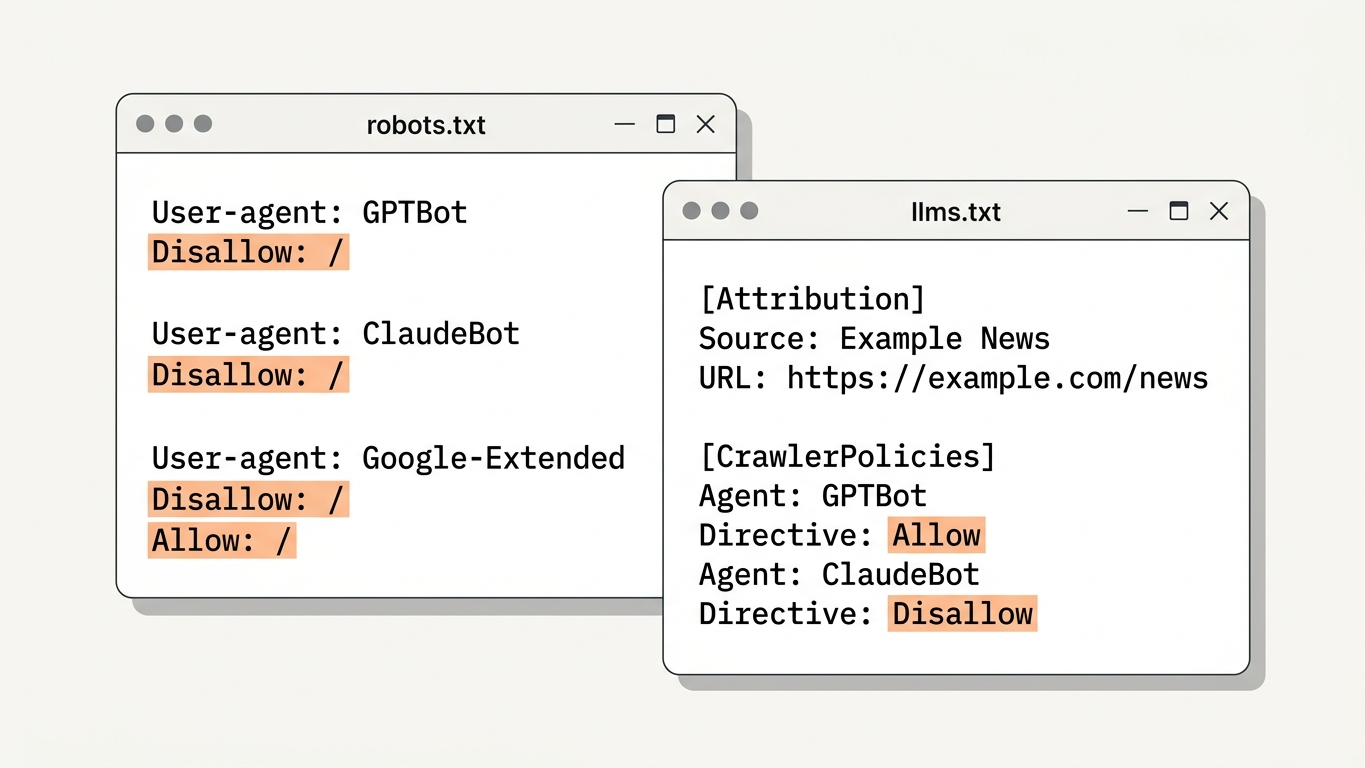This screenshot has width=1365, height=768.
Task: Minimize the robots.txt window
Action: 625,124
